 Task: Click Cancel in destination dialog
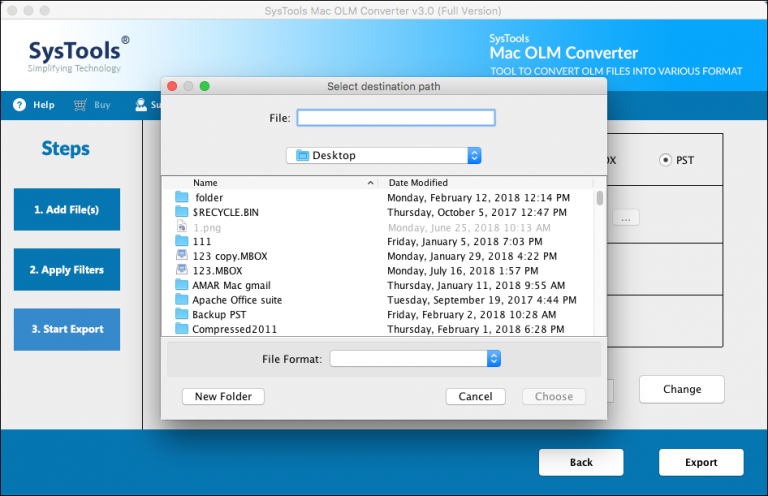click(x=476, y=397)
